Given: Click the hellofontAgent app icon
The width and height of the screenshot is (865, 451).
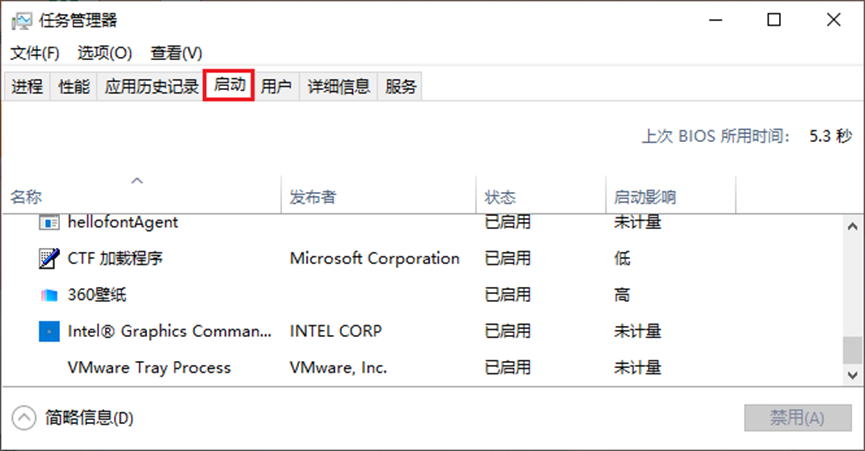Looking at the screenshot, I should (49, 223).
